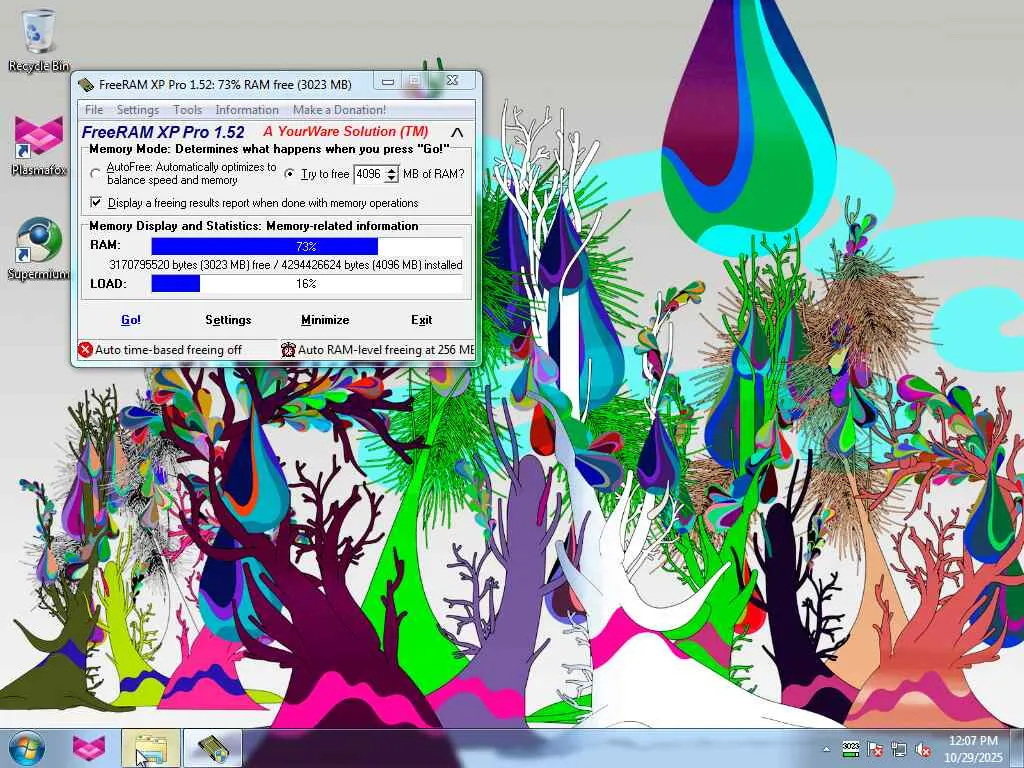The height and width of the screenshot is (768, 1024).
Task: Click the 4096 MB input field
Action: coord(369,174)
